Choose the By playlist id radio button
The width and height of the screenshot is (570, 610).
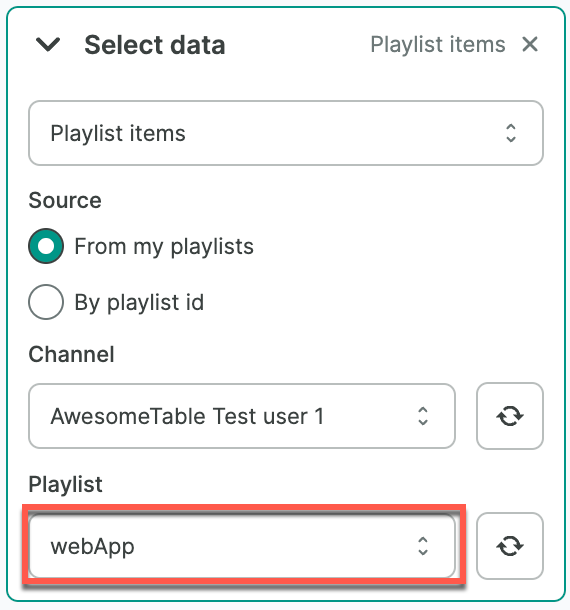point(46,302)
